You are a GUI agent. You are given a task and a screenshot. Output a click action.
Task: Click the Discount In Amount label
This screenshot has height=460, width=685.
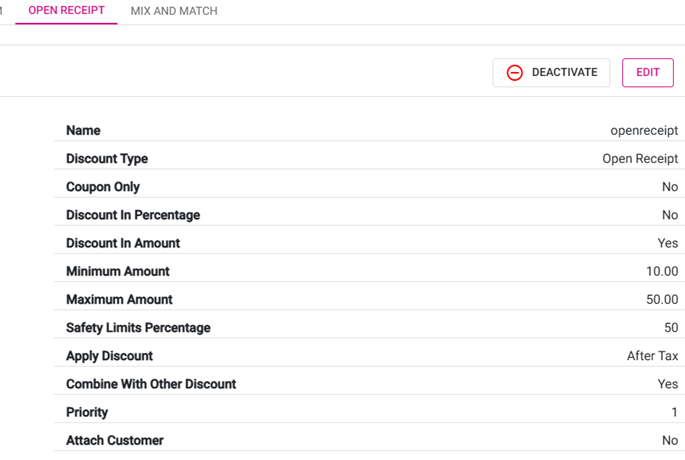point(123,243)
